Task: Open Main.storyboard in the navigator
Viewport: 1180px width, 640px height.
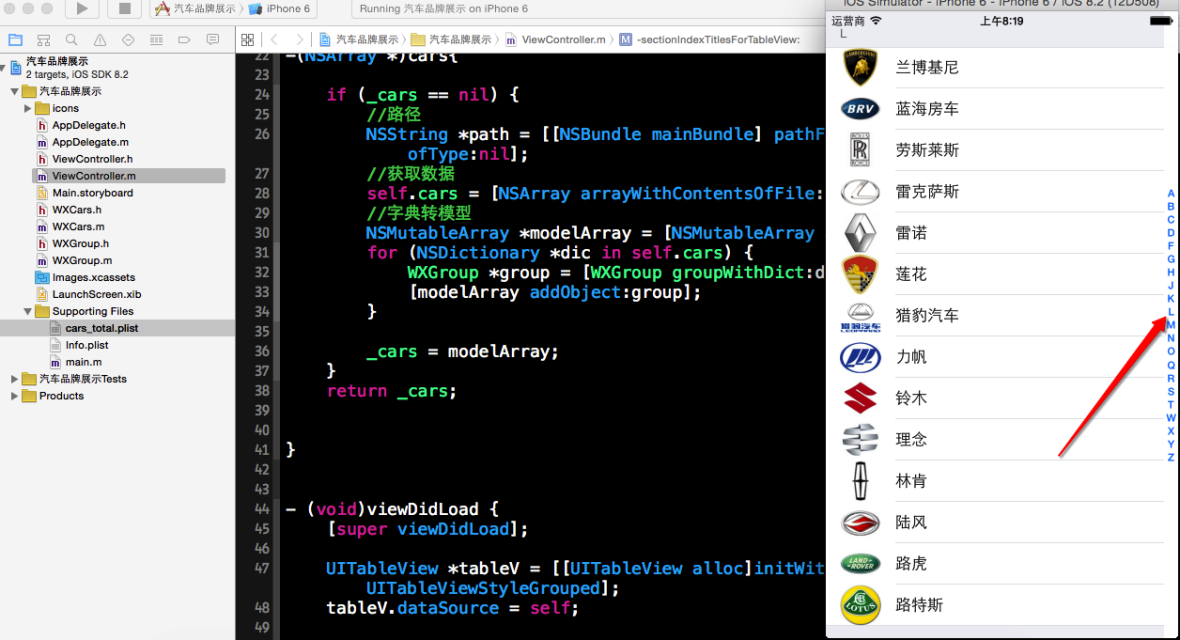Action: click(x=93, y=193)
